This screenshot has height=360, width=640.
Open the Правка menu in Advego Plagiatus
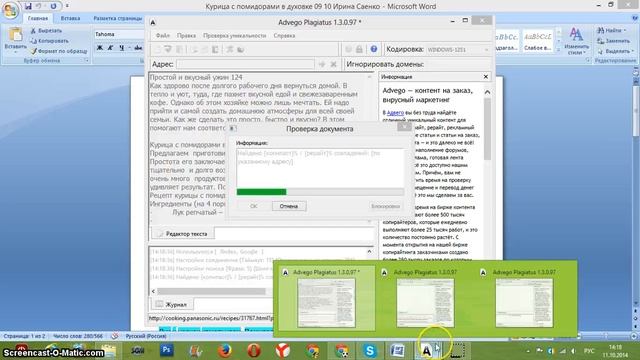(186, 36)
